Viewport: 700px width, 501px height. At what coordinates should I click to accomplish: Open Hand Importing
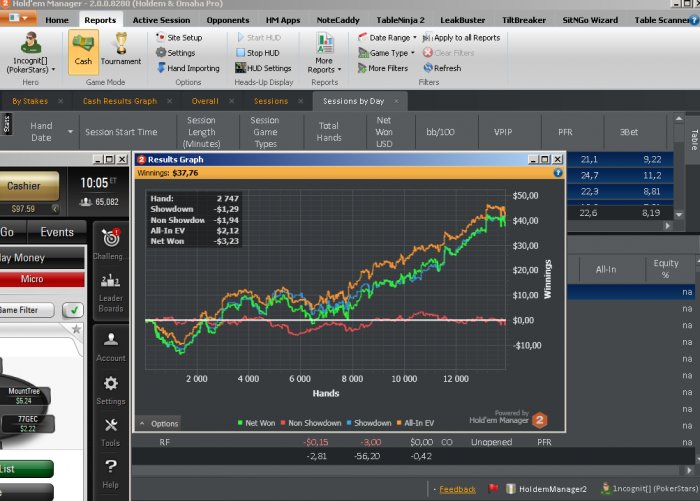pyautogui.click(x=188, y=68)
